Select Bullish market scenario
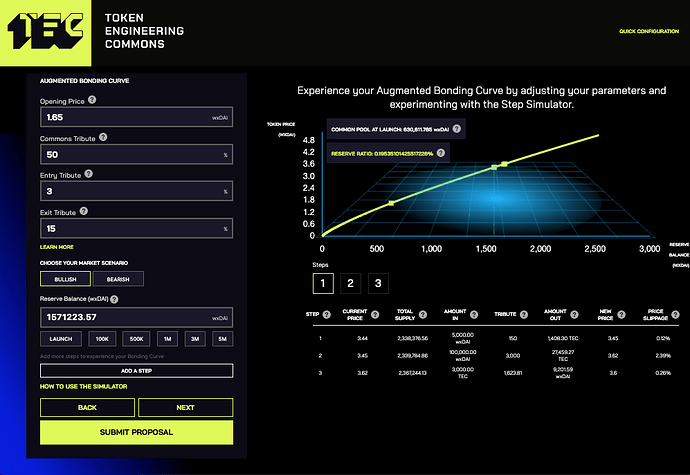This screenshot has height=475, width=690. (65, 279)
